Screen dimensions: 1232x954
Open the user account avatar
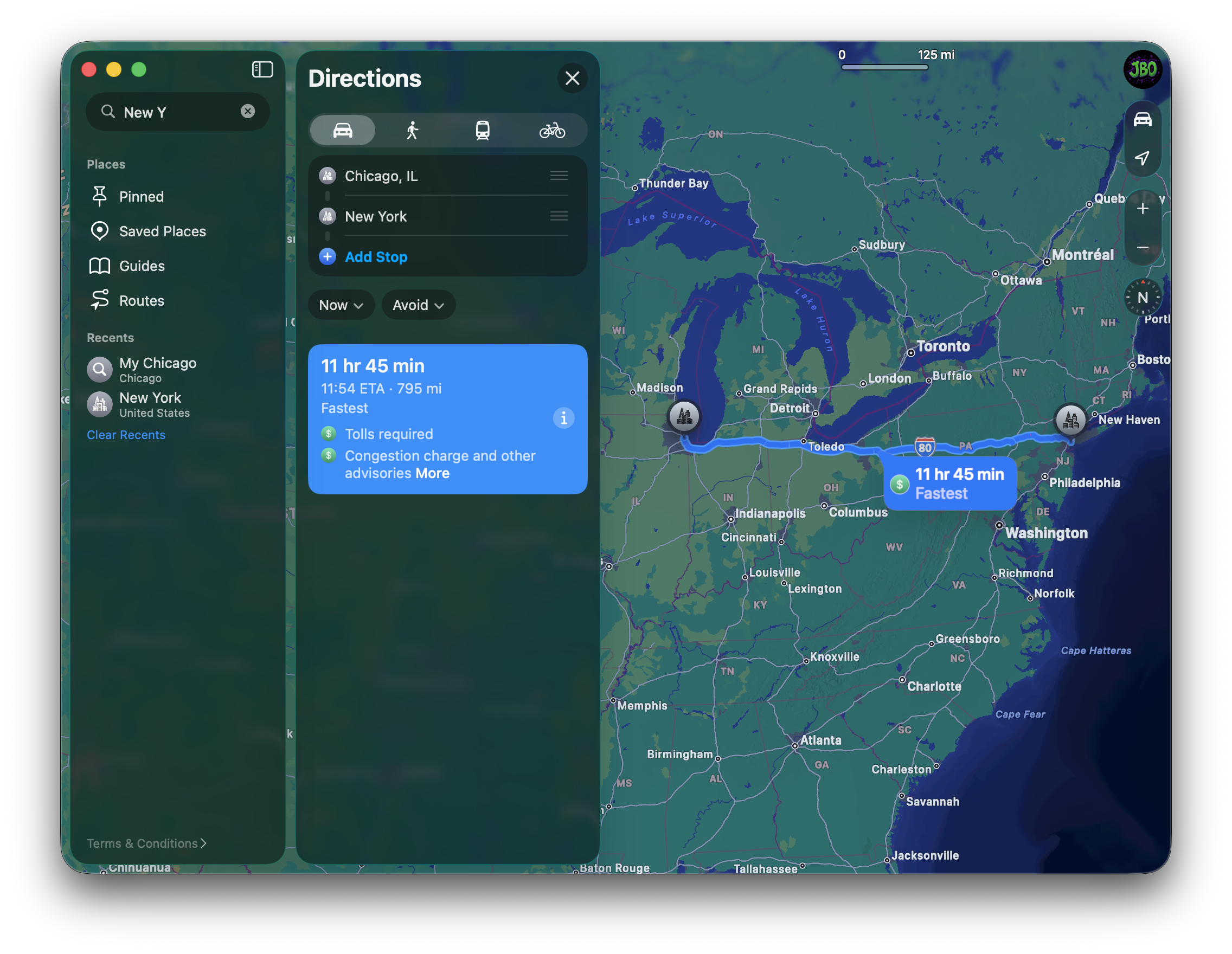(x=1143, y=69)
